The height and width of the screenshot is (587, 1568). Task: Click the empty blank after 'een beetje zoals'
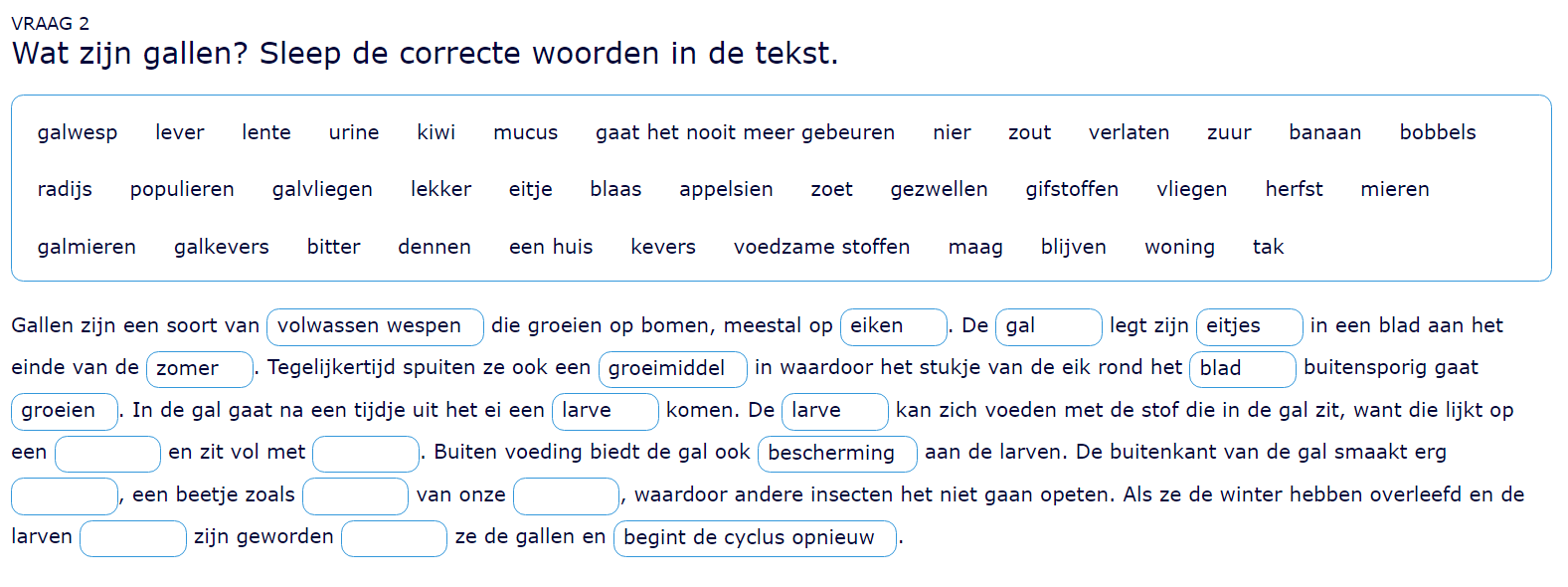355,495
